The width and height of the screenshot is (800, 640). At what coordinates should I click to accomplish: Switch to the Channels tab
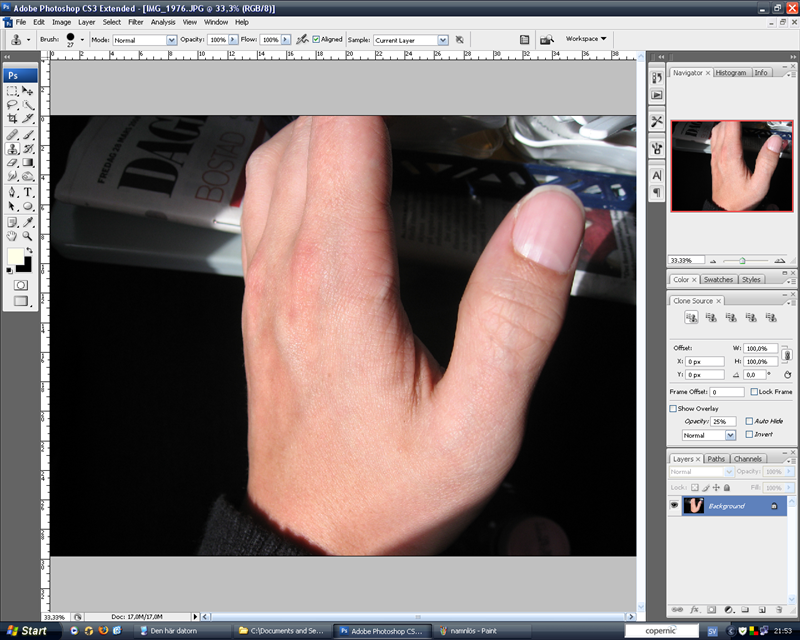748,459
